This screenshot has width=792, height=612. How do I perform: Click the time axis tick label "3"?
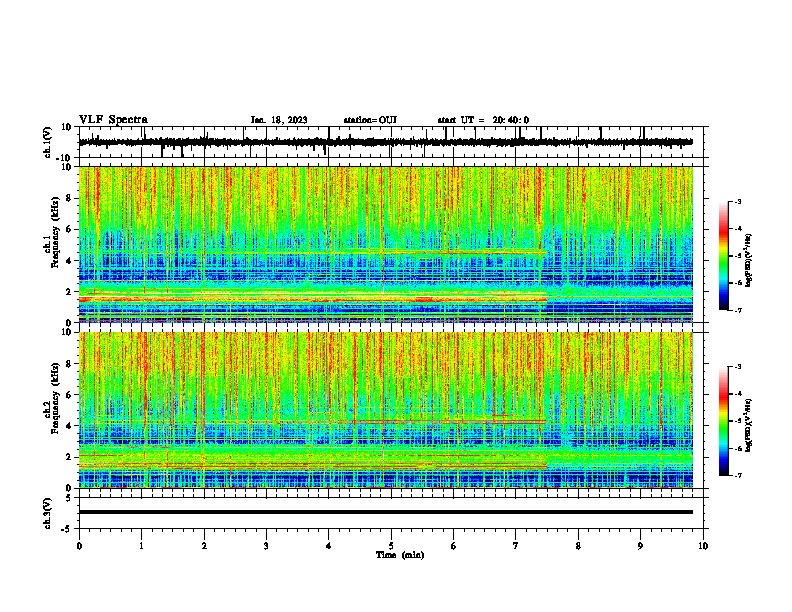point(266,546)
